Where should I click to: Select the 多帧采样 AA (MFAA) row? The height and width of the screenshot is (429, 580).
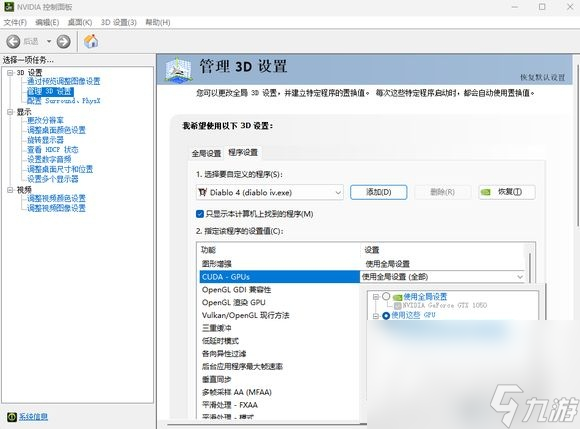click(280, 392)
